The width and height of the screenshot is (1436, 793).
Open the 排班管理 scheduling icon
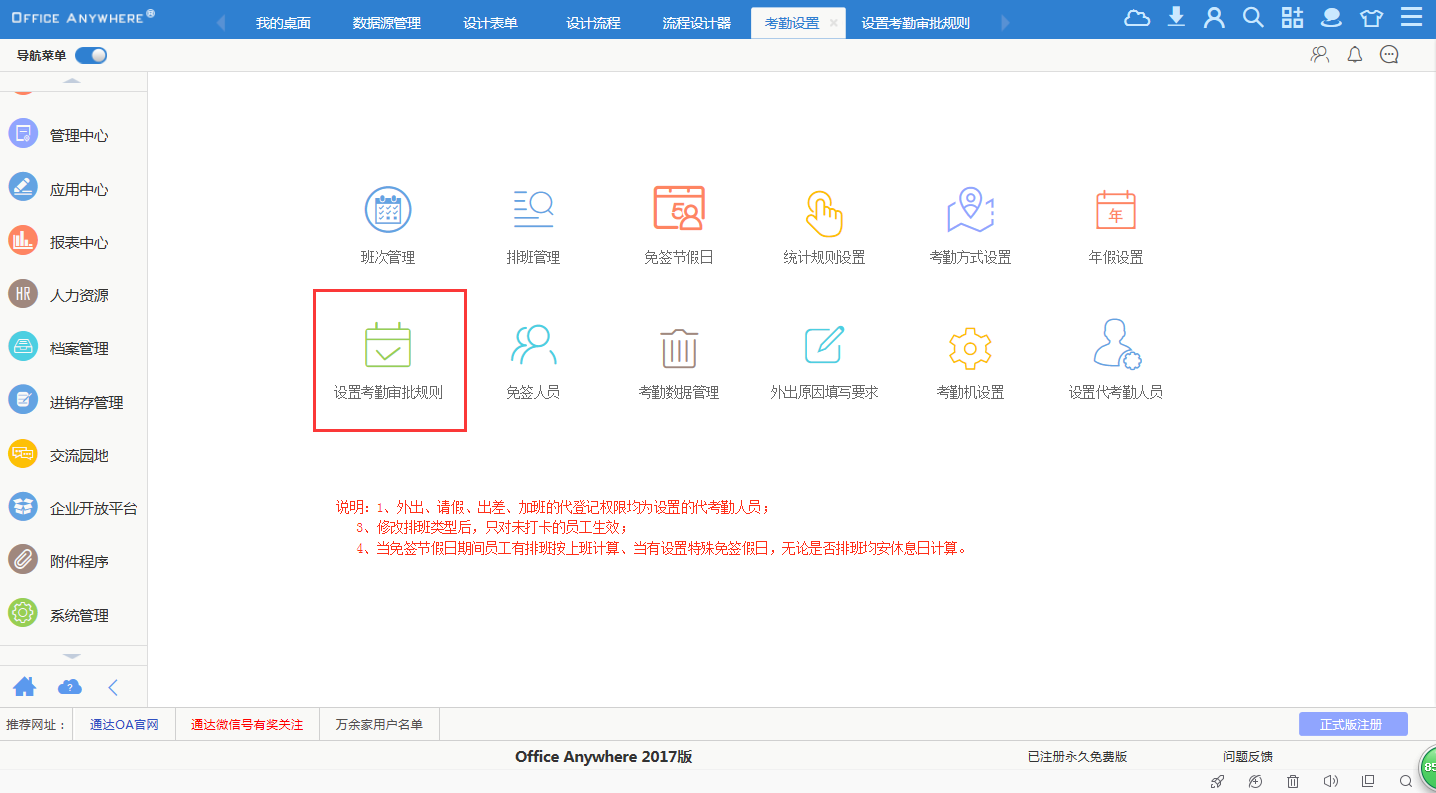pyautogui.click(x=533, y=210)
